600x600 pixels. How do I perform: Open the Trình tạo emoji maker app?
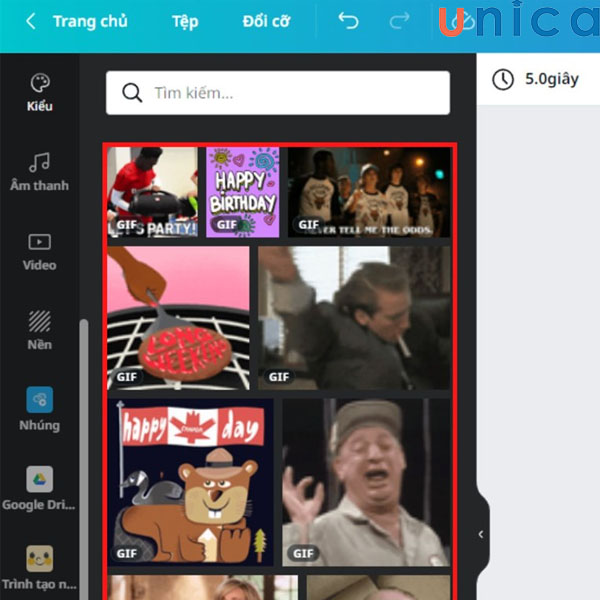point(40,568)
